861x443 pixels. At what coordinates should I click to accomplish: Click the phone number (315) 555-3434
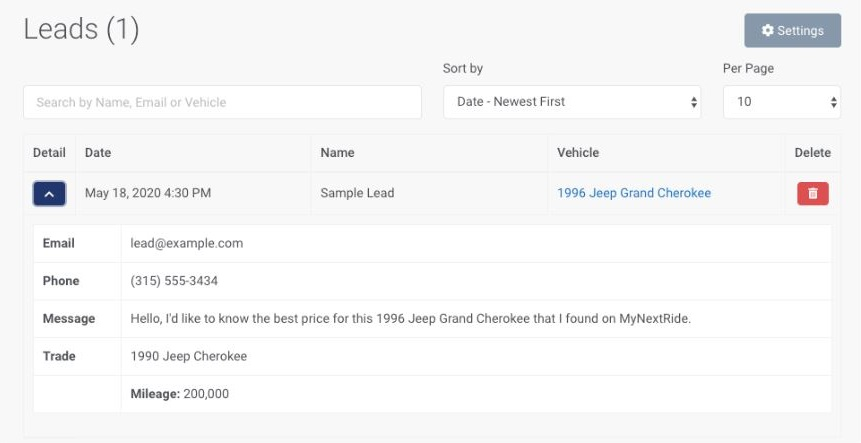pyautogui.click(x=174, y=281)
